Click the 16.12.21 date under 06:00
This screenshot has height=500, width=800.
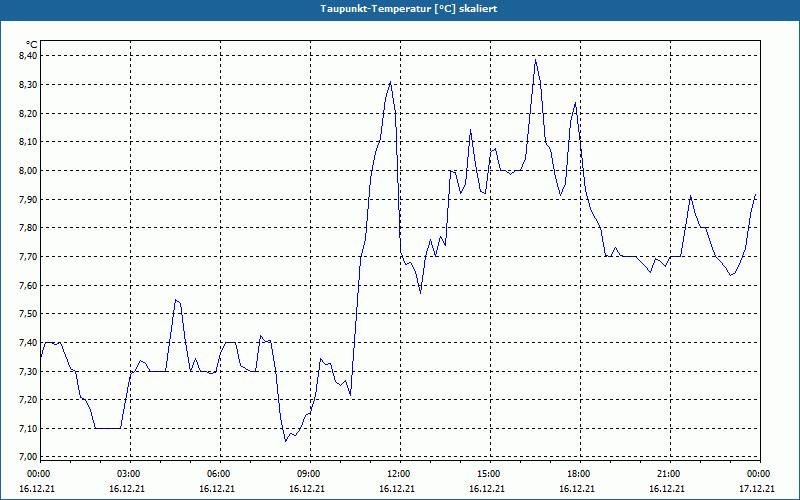[216, 489]
